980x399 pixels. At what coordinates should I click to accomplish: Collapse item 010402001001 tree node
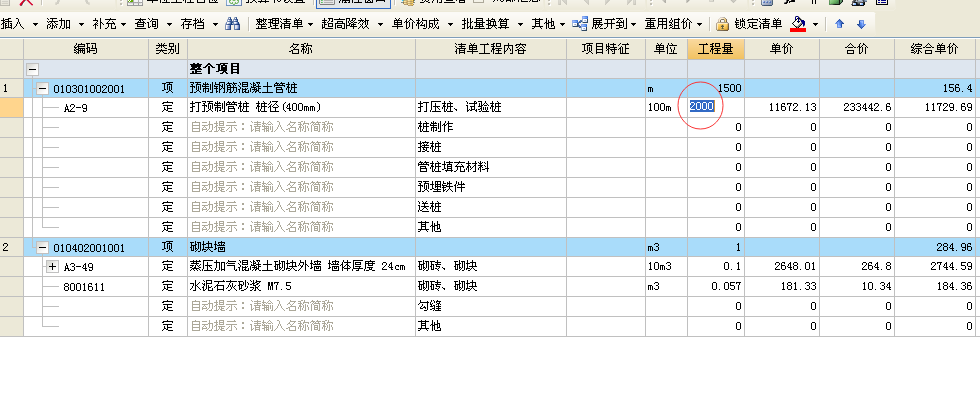pyautogui.click(x=42, y=248)
